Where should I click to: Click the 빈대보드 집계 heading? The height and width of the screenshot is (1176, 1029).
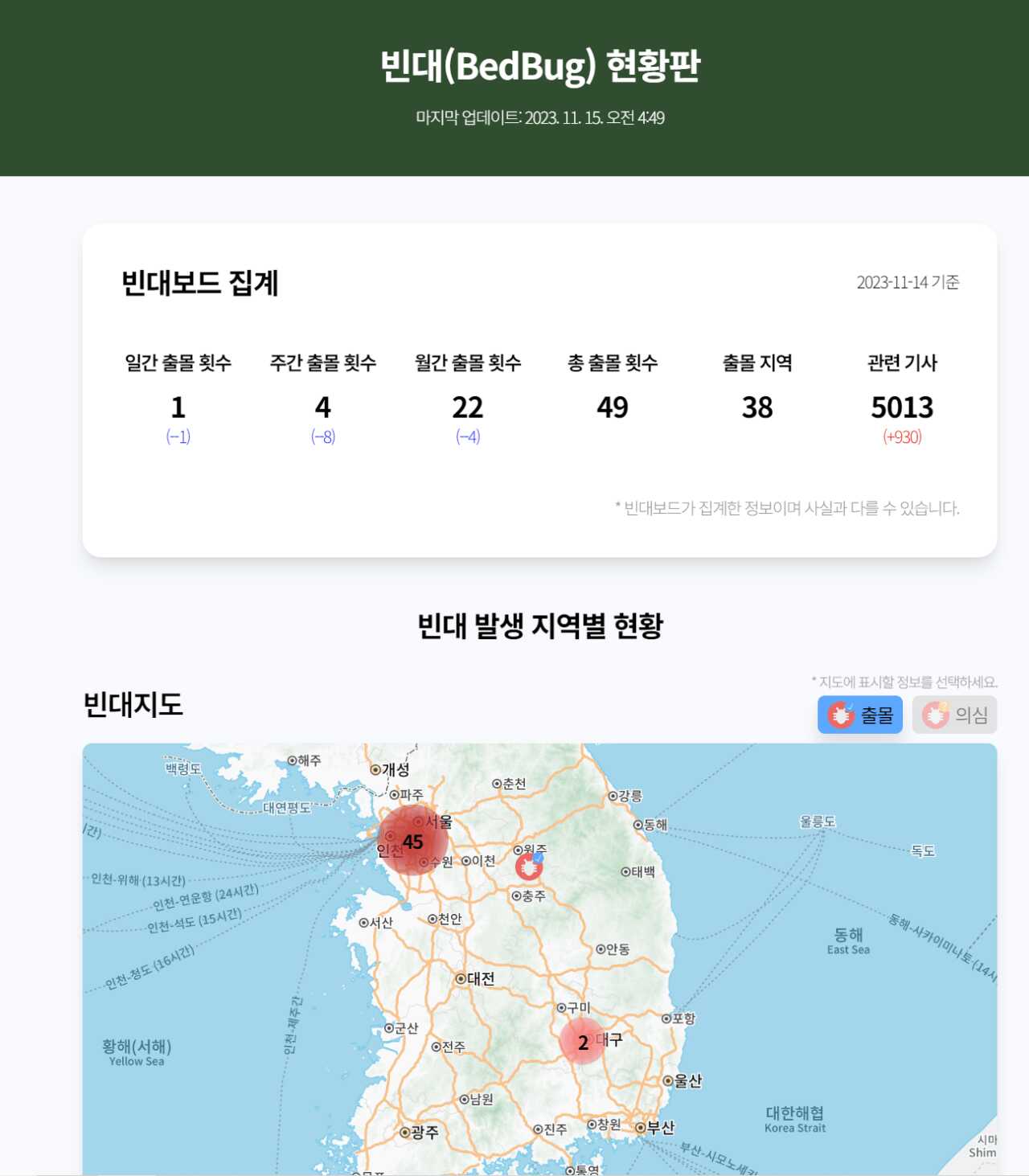point(200,283)
